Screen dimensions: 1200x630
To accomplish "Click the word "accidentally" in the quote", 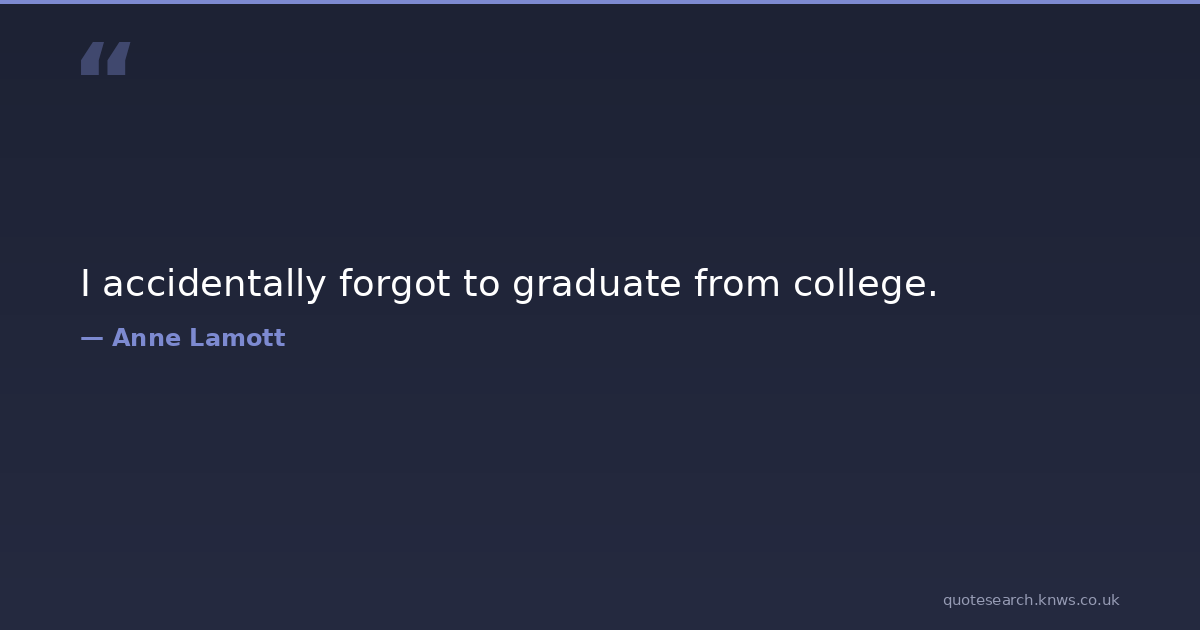I will pos(214,284).
